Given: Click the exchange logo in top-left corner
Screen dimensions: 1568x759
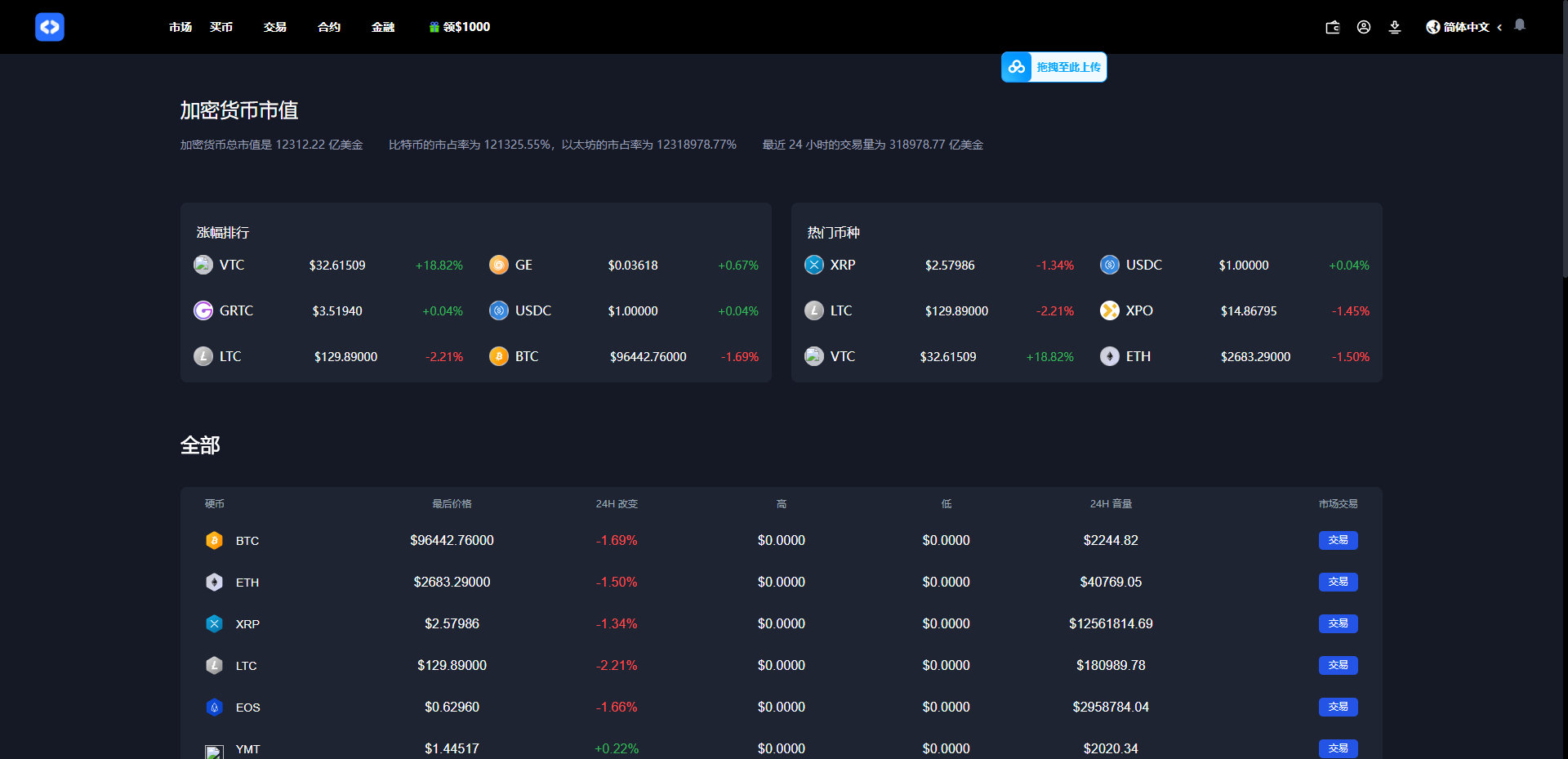Looking at the screenshot, I should tap(49, 26).
